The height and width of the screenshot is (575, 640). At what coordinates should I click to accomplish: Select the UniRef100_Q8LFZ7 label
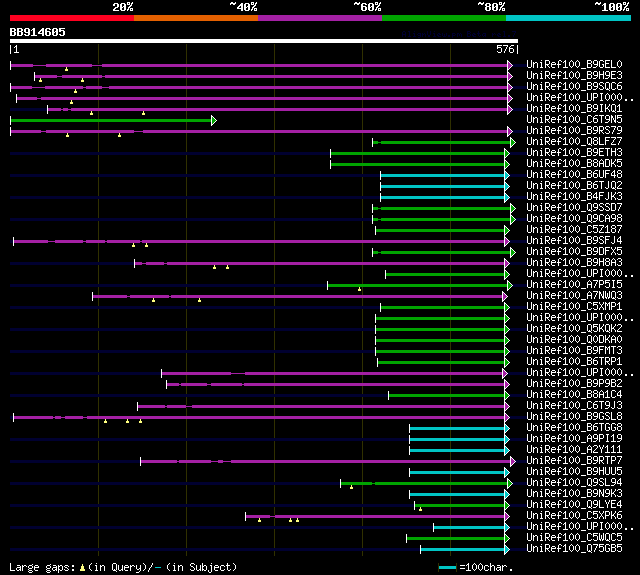pos(574,142)
